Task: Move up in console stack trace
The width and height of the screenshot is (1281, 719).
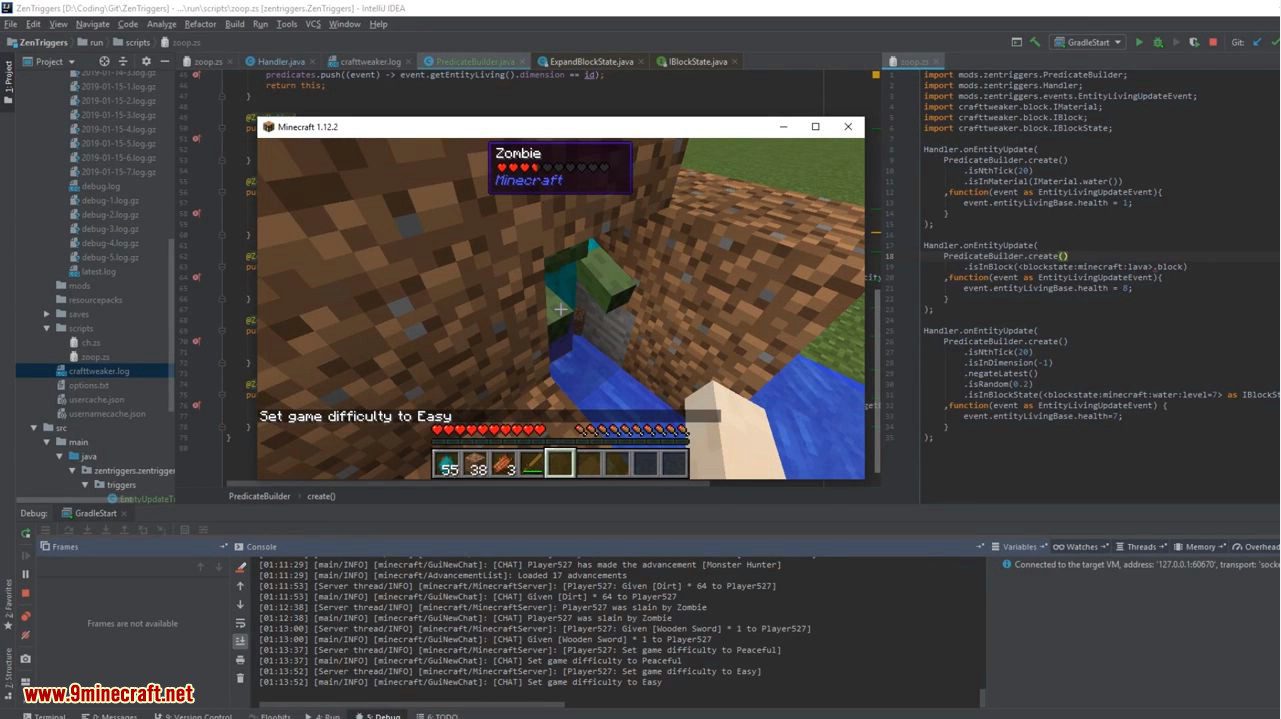Action: (240, 586)
